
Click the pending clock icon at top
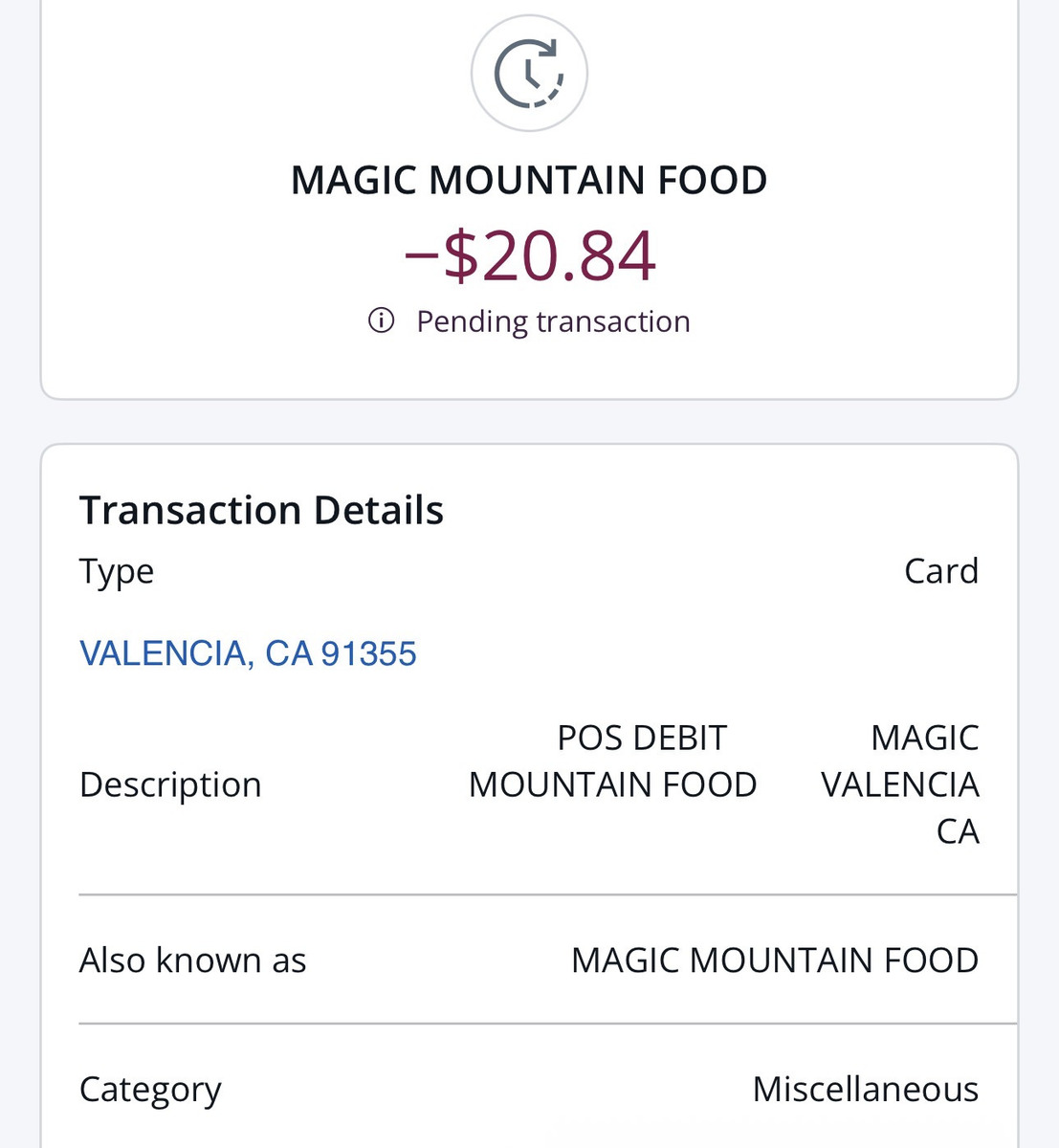pyautogui.click(x=529, y=74)
